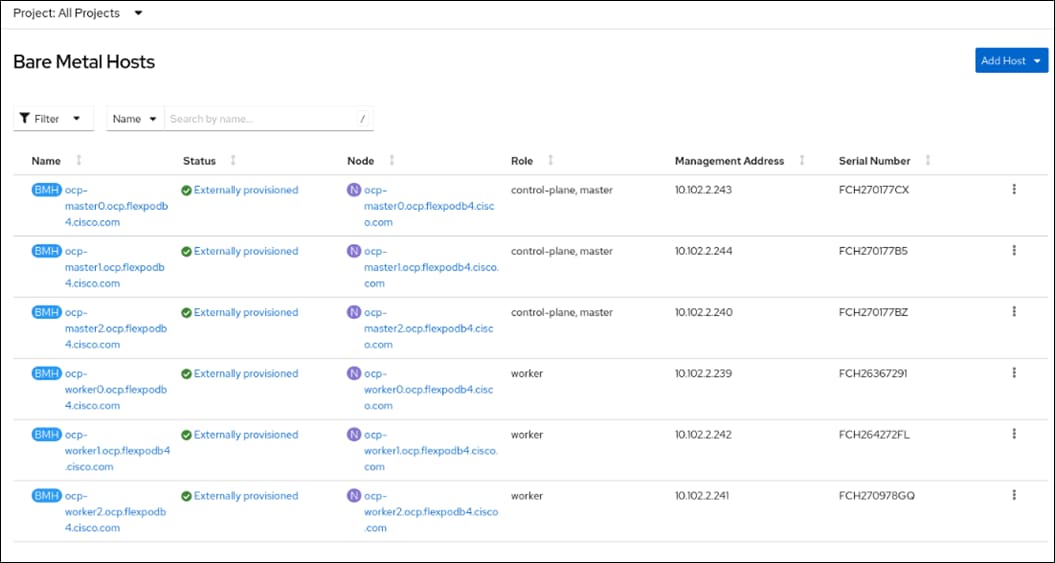
Task: Sort hosts by Serial Number column
Action: pos(928,161)
